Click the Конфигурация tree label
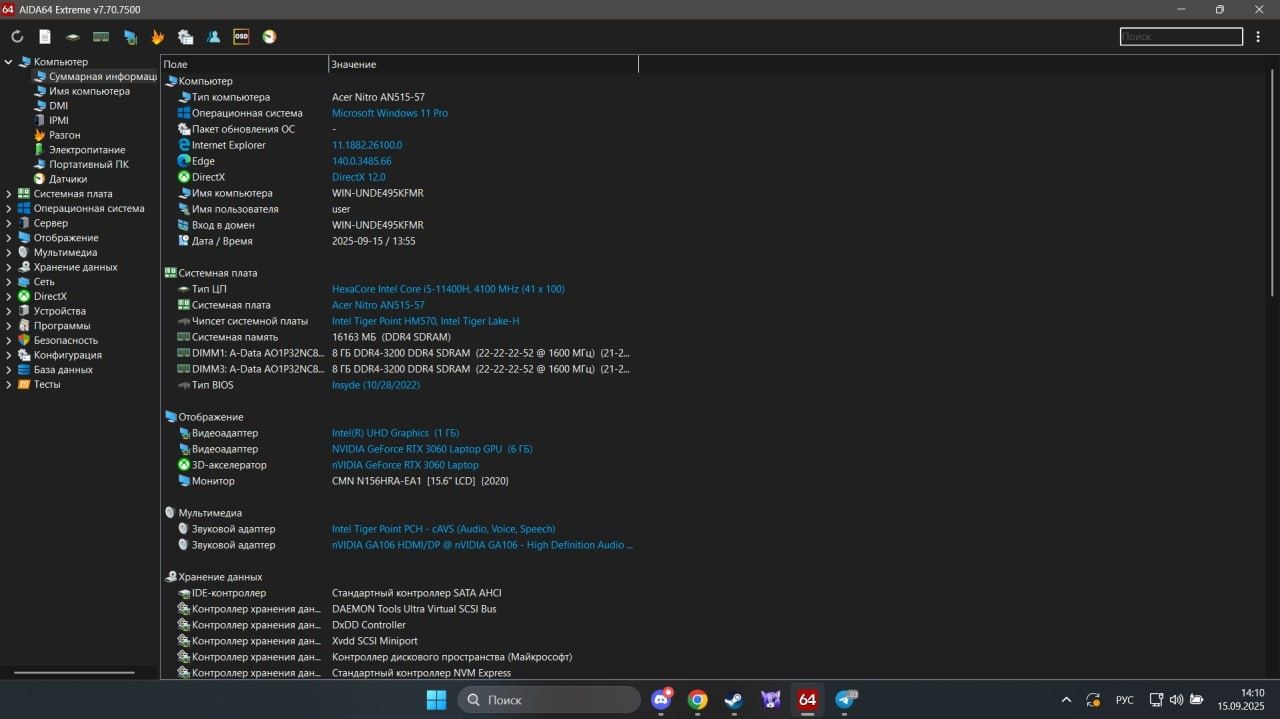Viewport: 1280px width, 719px height. tap(68, 355)
